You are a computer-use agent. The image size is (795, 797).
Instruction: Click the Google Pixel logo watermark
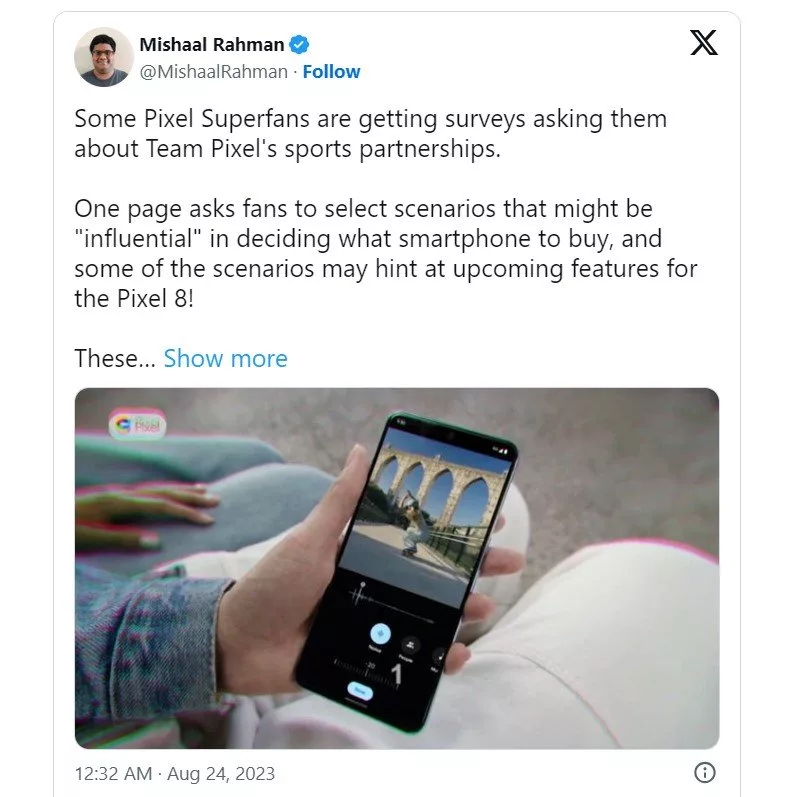click(140, 424)
